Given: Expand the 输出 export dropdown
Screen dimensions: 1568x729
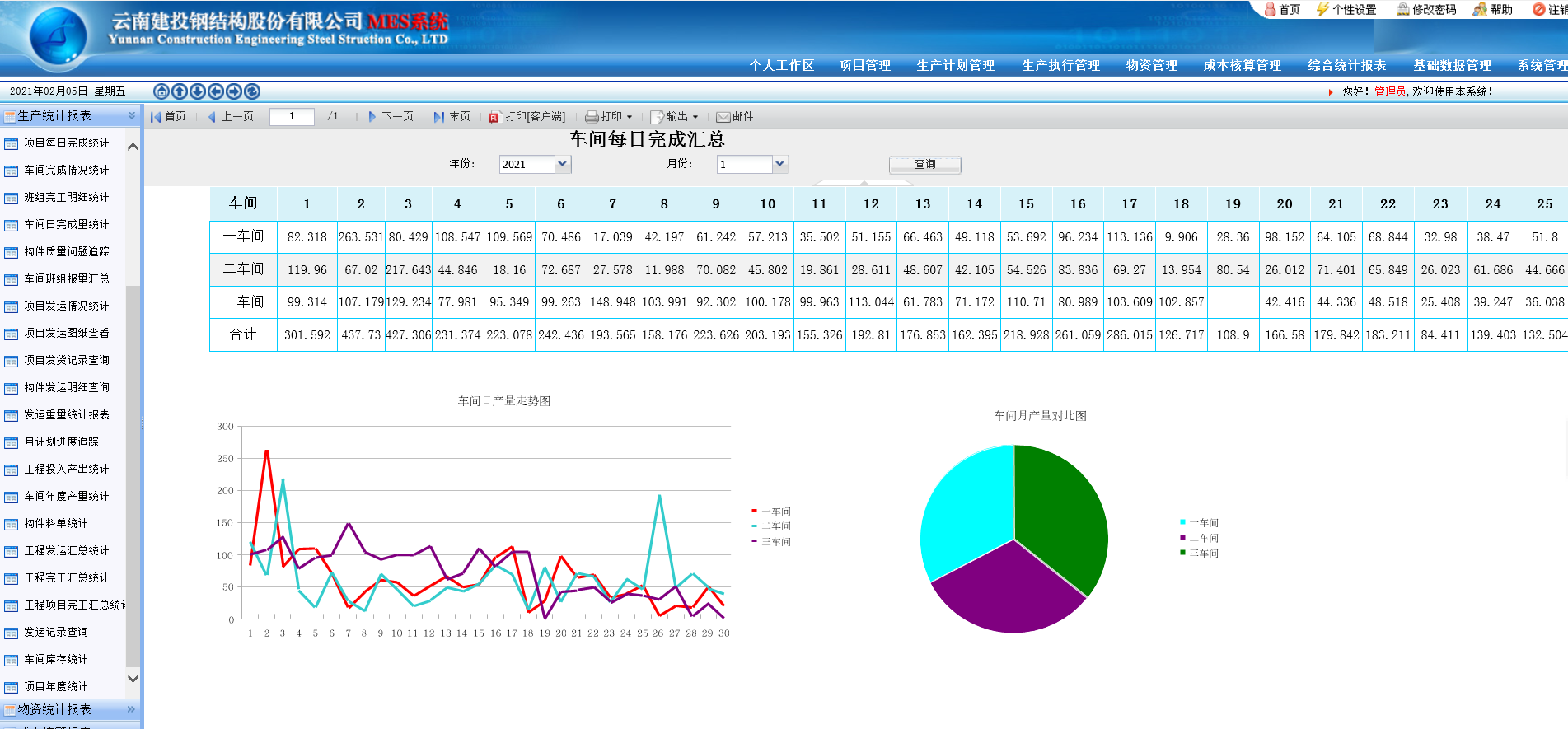Looking at the screenshot, I should [x=695, y=117].
